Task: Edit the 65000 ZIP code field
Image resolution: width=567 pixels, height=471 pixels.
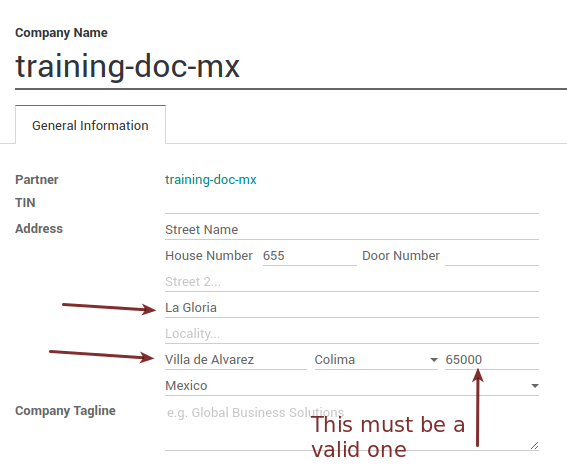Action: [x=492, y=360]
